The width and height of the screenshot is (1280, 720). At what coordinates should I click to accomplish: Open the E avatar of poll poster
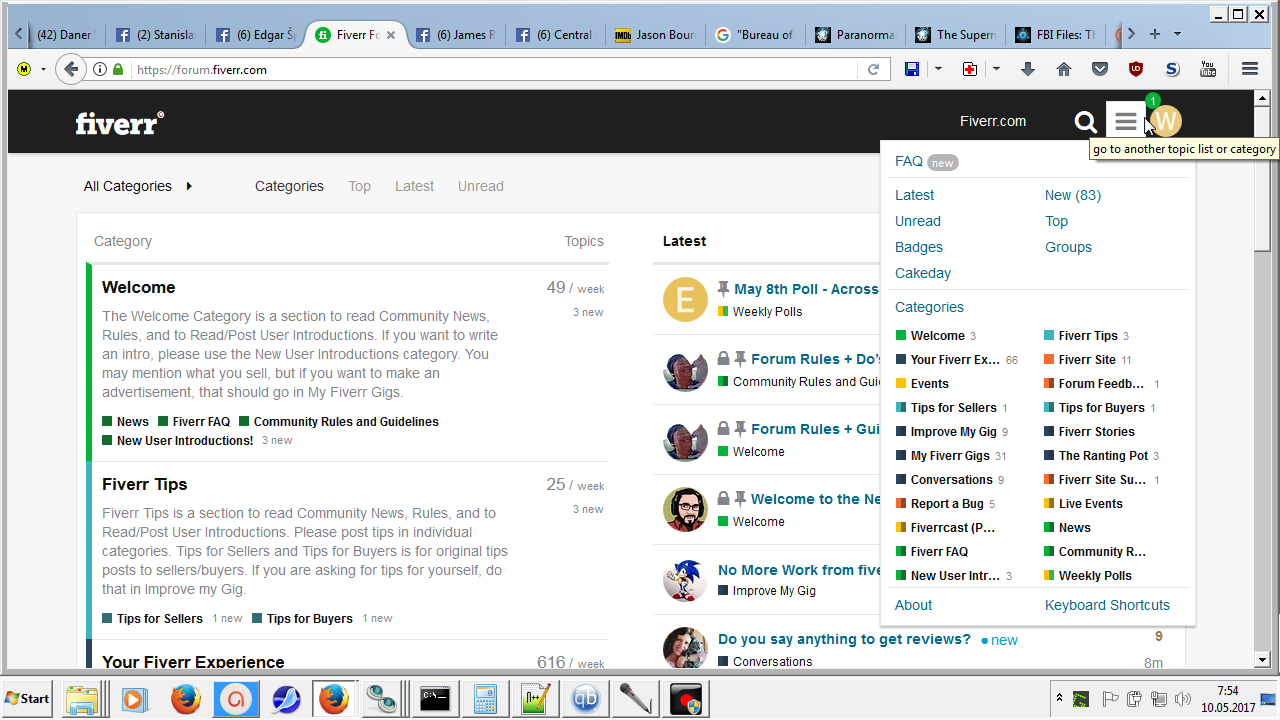pos(685,299)
